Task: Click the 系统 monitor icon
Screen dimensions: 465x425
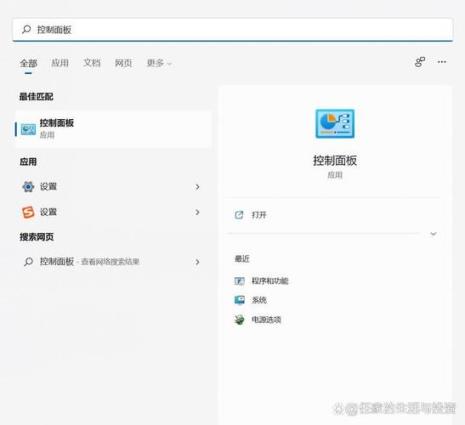Action: click(239, 300)
